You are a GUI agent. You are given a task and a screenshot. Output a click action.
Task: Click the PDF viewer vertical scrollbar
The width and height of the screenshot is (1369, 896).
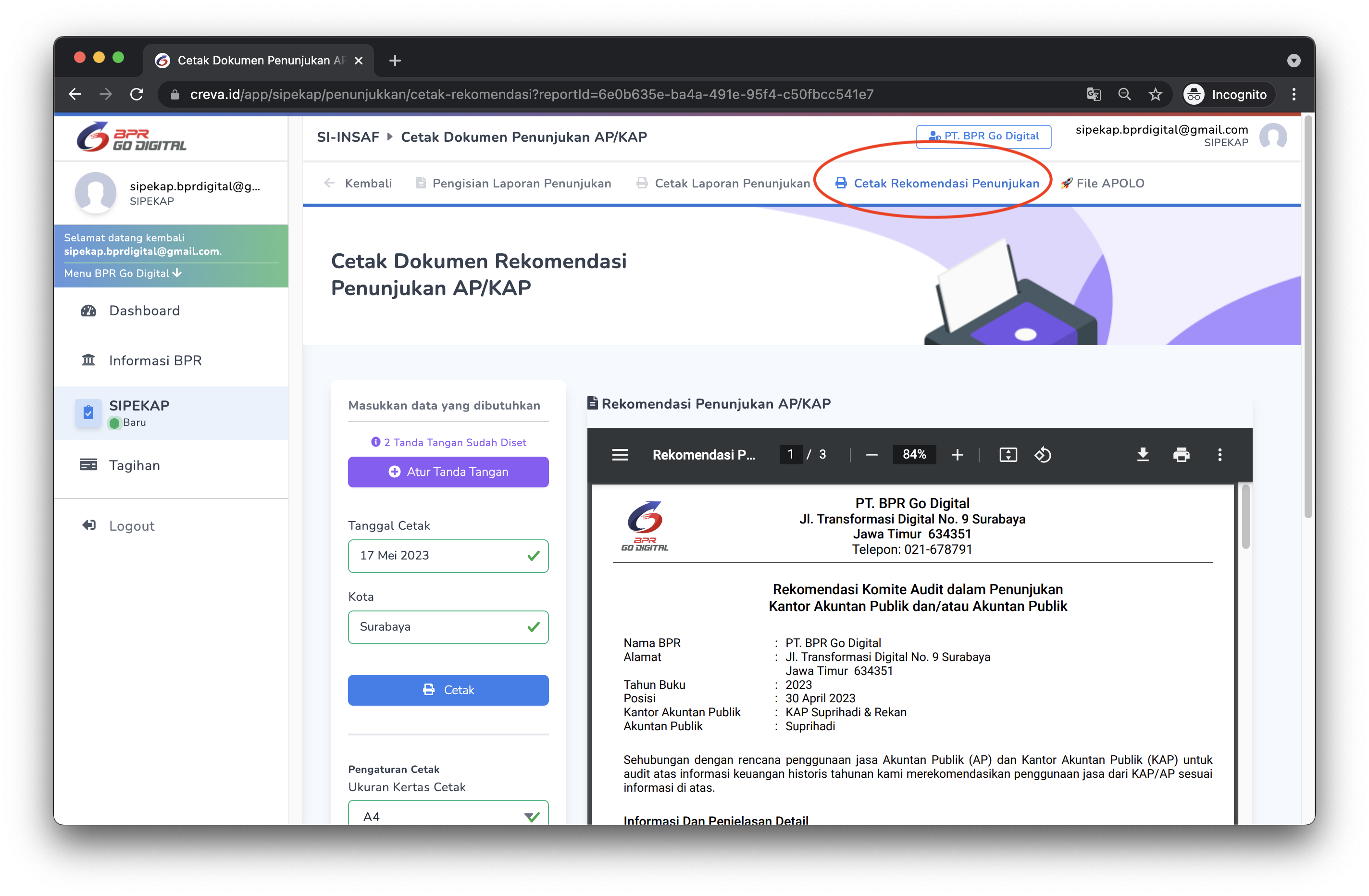[x=1245, y=516]
